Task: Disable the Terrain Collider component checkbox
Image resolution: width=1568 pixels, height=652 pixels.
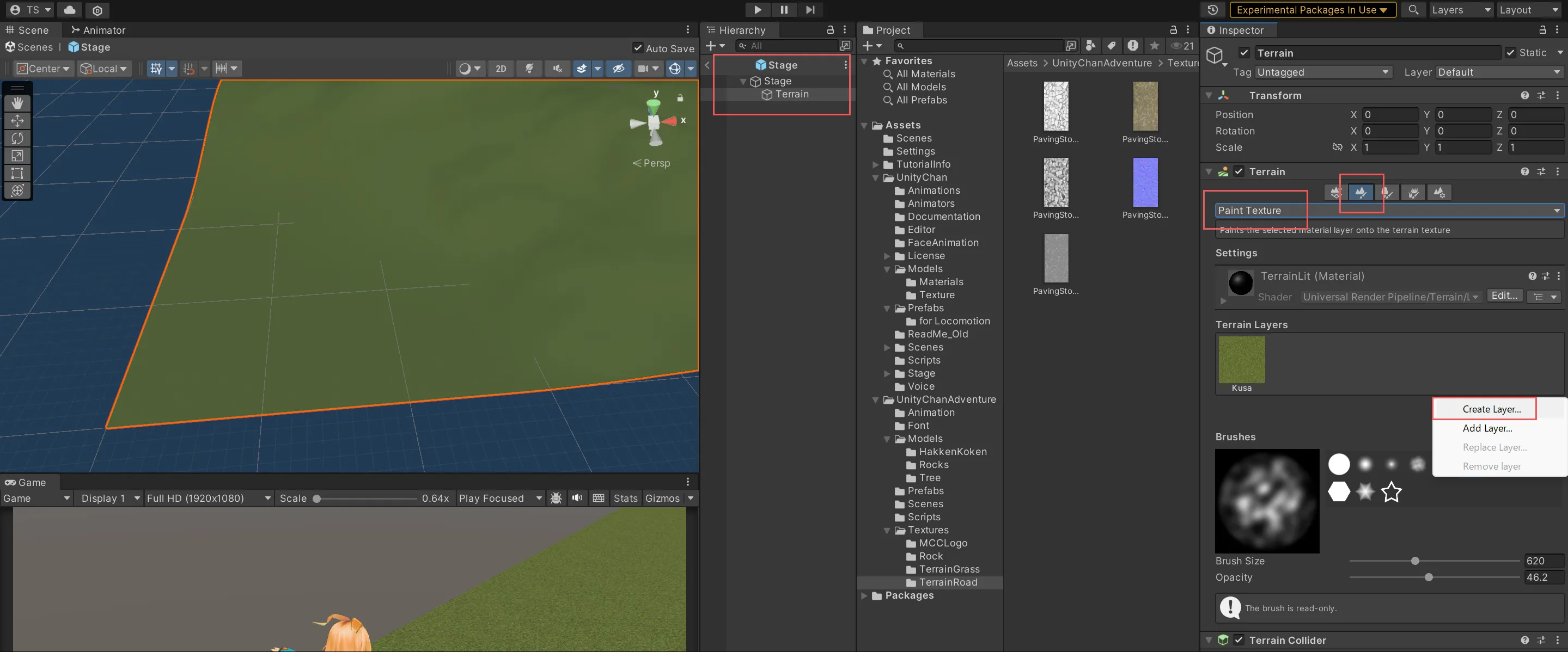Action: coord(1238,640)
